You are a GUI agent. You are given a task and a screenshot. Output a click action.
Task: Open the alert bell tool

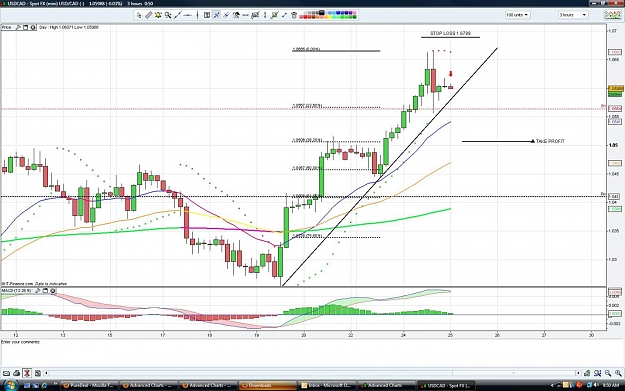pos(158,15)
